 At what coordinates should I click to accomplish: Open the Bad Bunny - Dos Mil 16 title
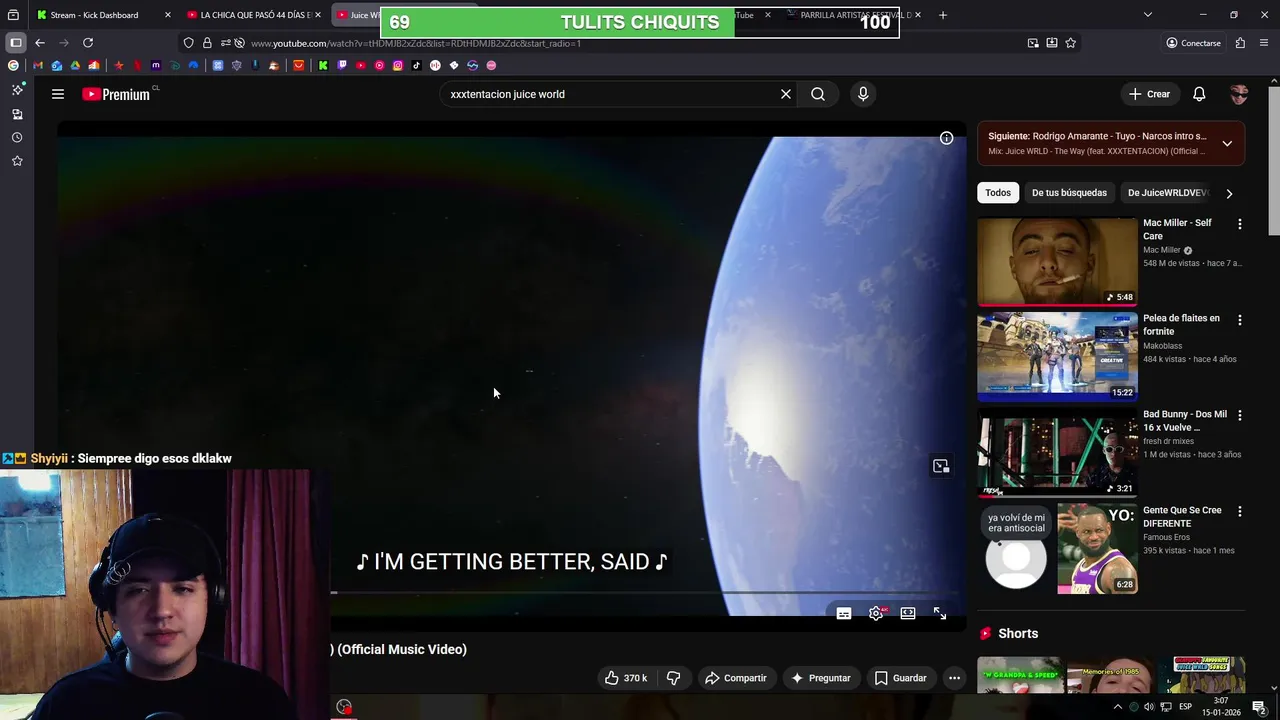point(1185,421)
